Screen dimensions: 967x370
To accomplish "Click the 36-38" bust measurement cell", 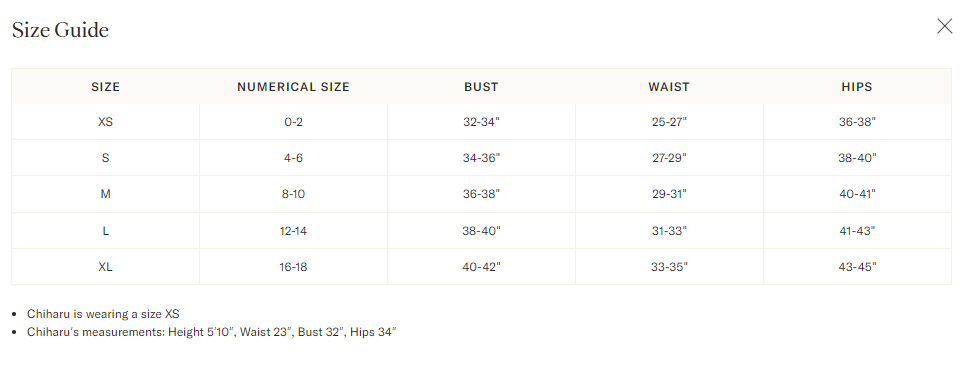I will (x=481, y=194).
